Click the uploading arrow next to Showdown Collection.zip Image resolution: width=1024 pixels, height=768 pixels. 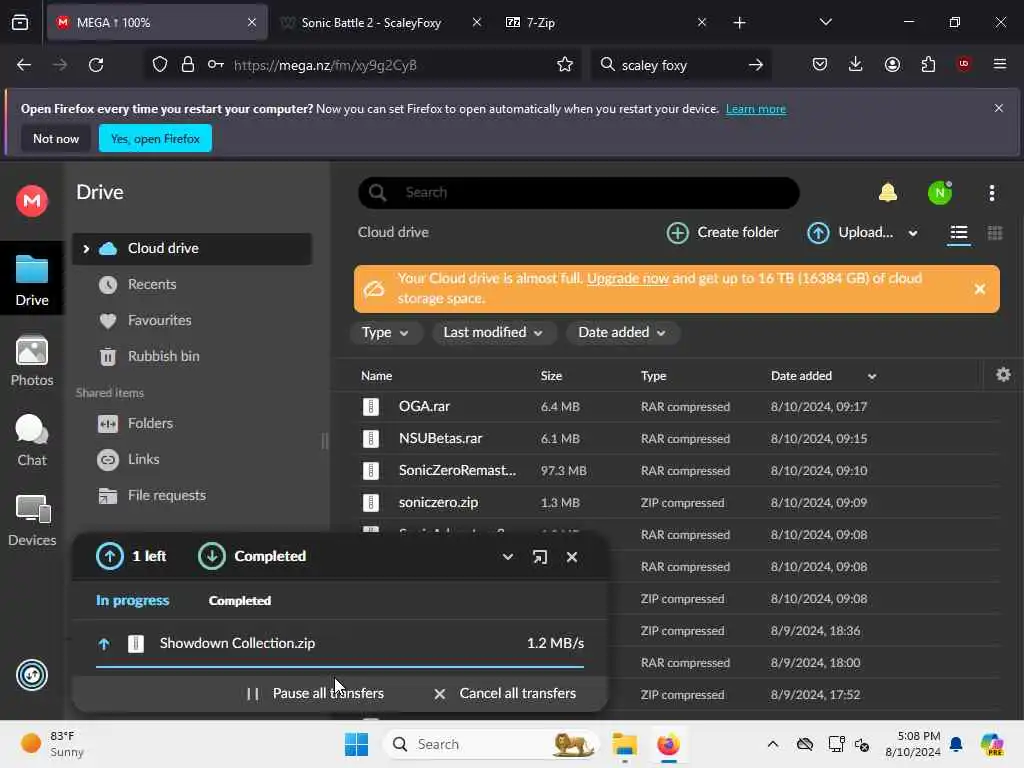click(104, 644)
